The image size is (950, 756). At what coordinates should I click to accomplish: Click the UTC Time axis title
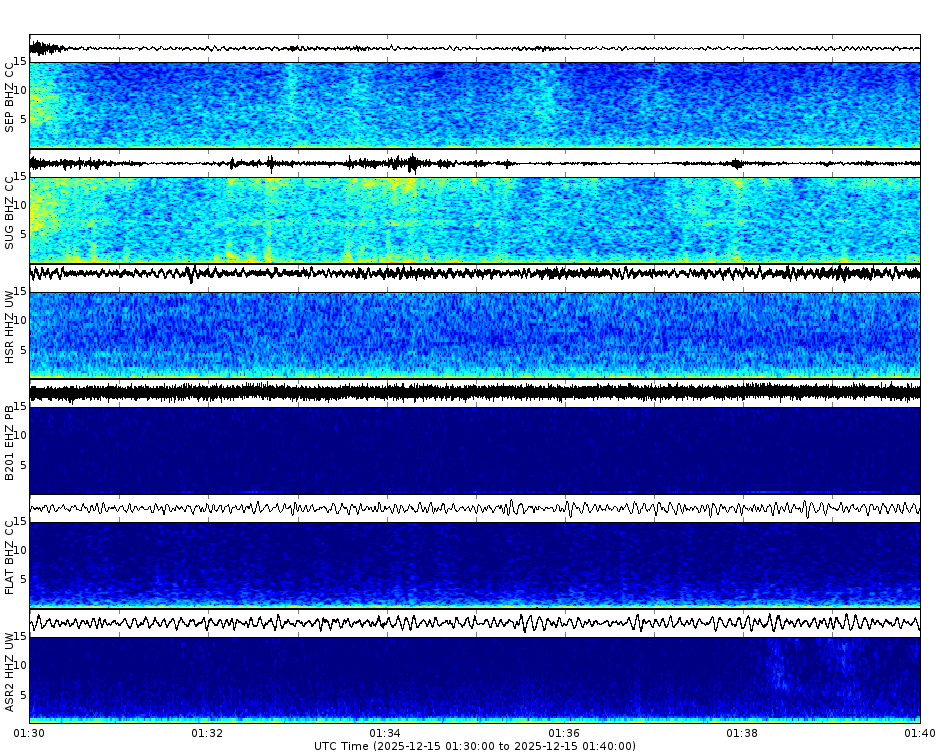point(475,745)
